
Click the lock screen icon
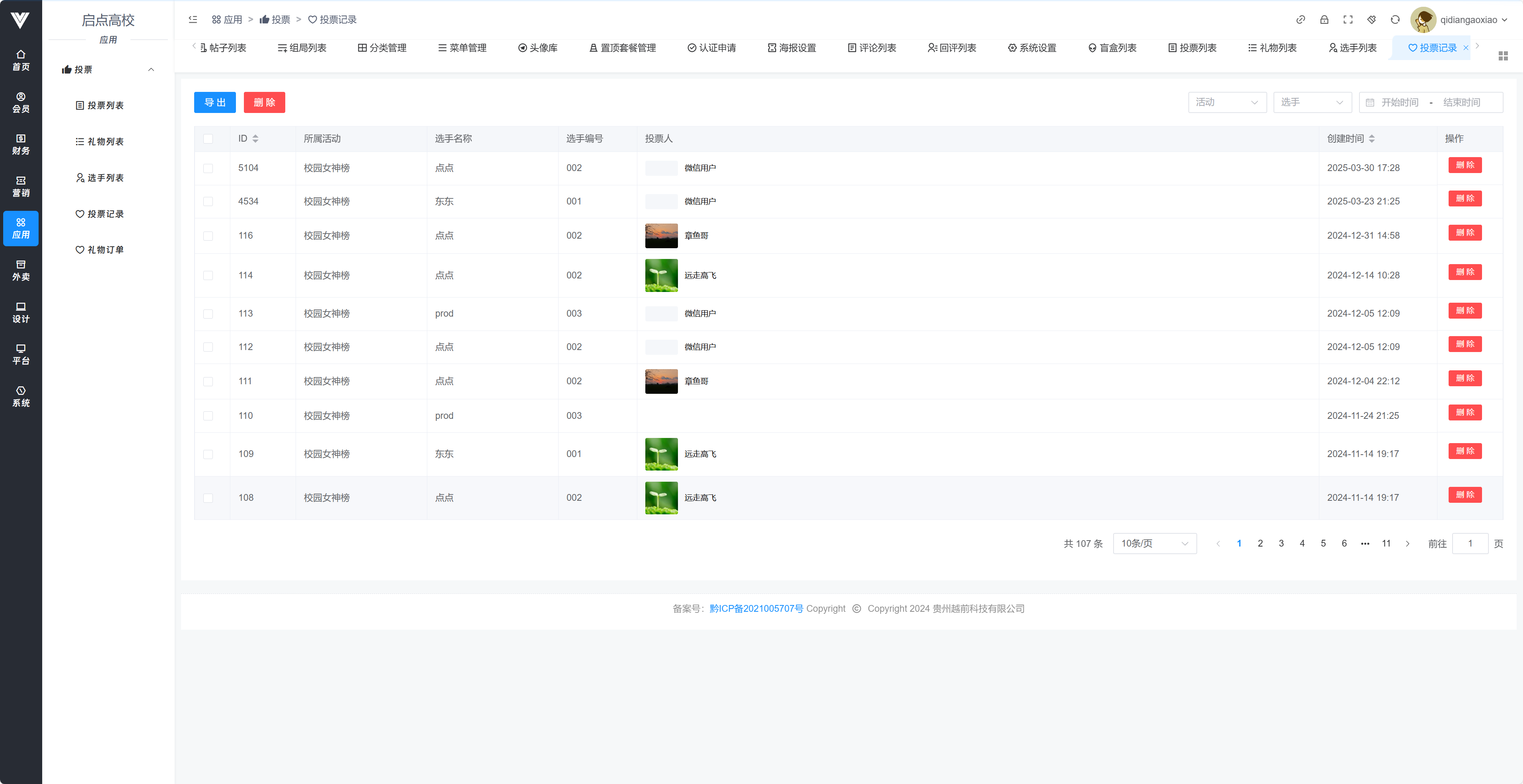[x=1324, y=19]
